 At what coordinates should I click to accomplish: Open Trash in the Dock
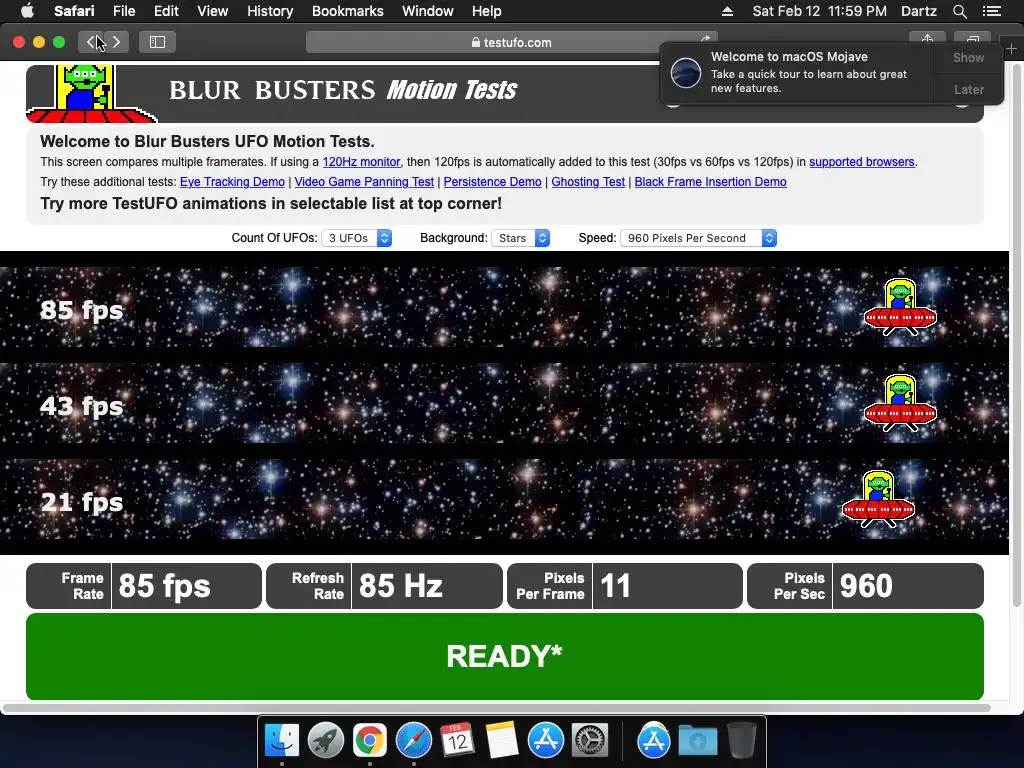[x=742, y=741]
